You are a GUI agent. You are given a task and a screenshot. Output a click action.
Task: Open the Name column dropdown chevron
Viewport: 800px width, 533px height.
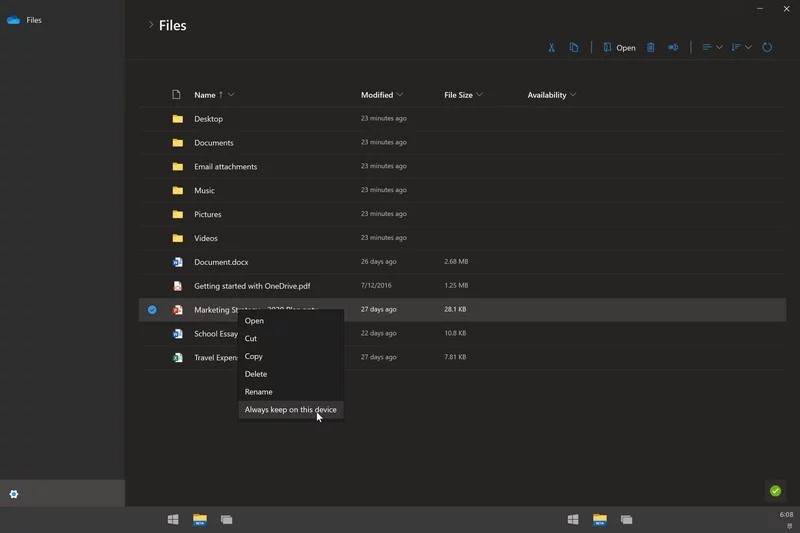[231, 94]
